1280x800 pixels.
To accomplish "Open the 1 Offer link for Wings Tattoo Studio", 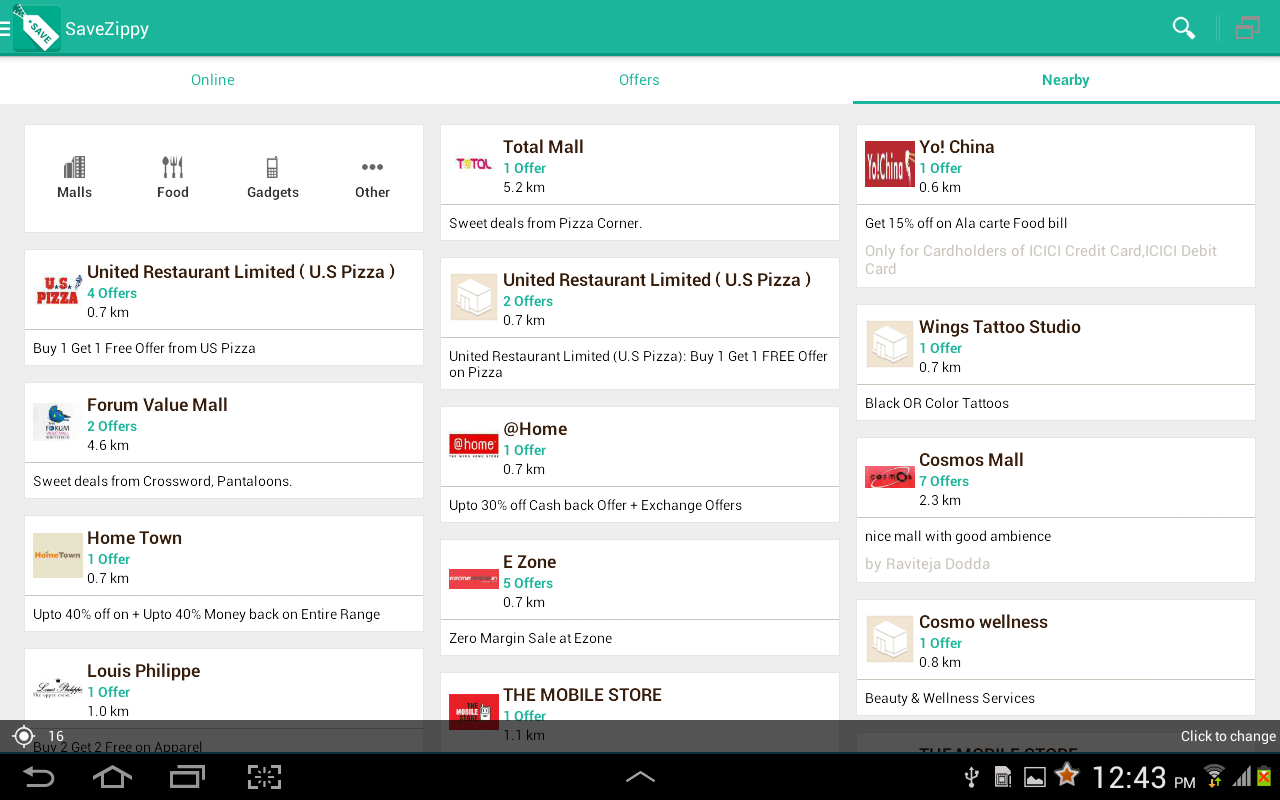I will [940, 348].
